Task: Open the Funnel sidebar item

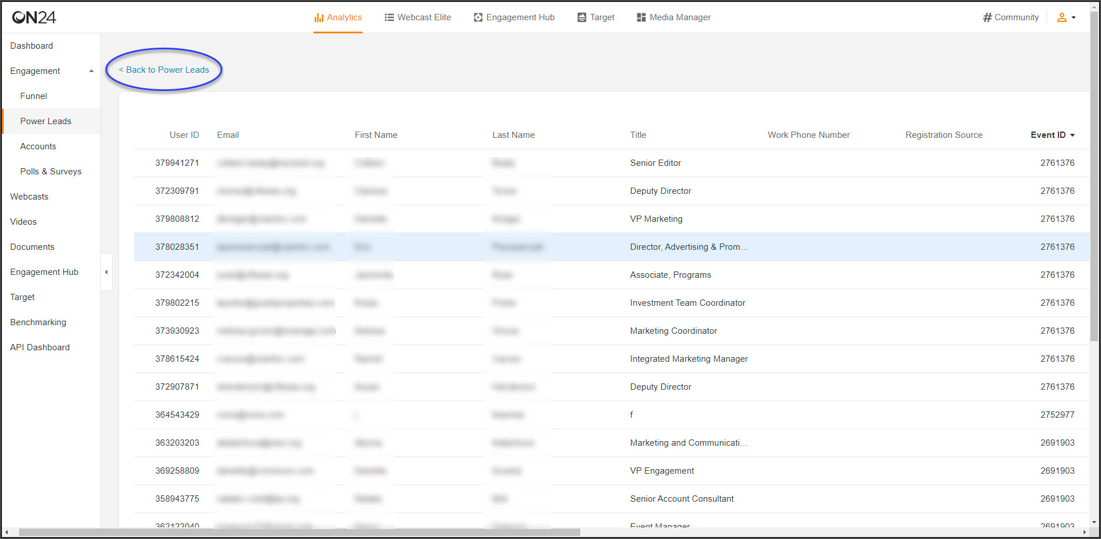Action: tap(34, 96)
